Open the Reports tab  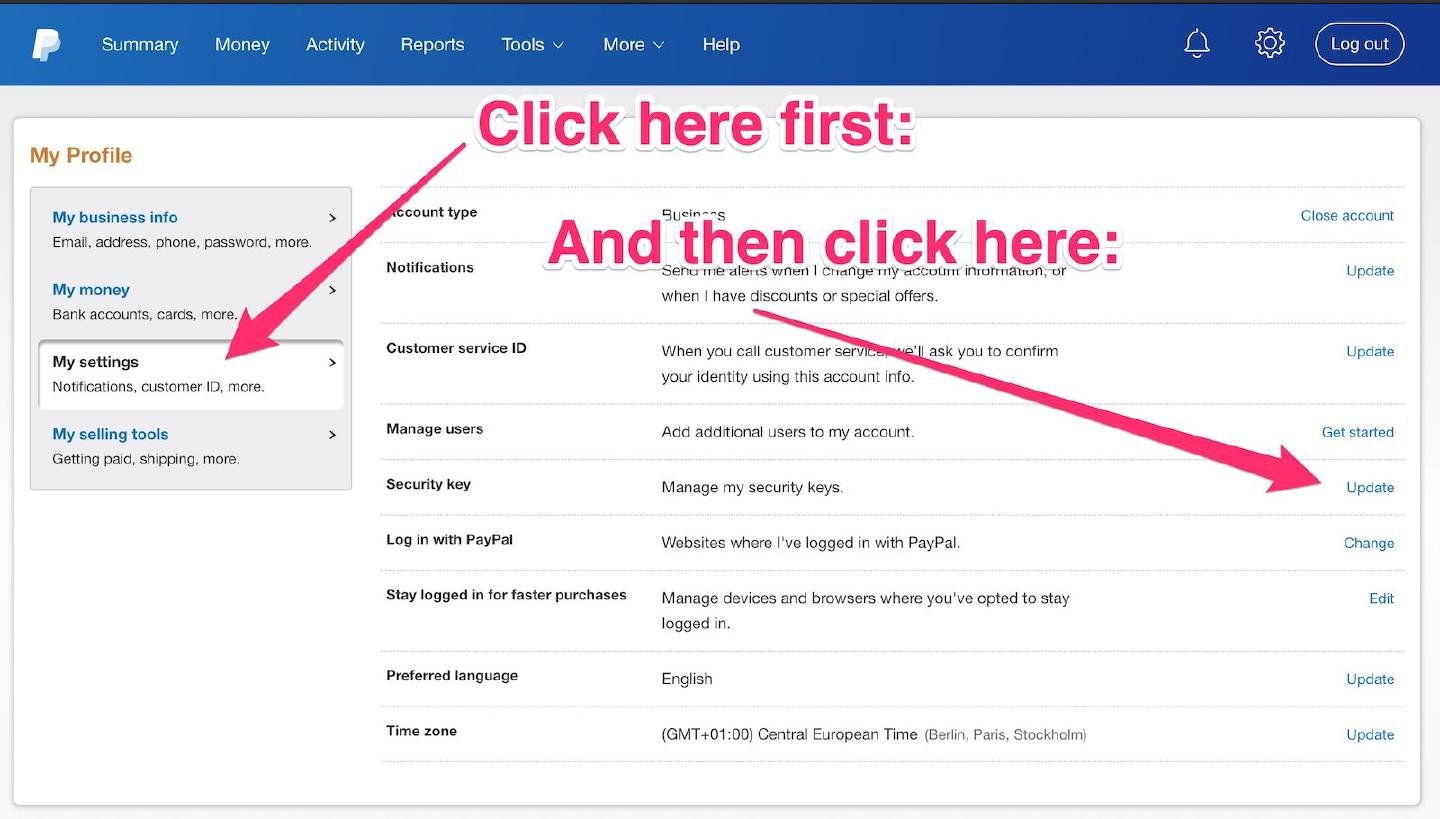(432, 44)
